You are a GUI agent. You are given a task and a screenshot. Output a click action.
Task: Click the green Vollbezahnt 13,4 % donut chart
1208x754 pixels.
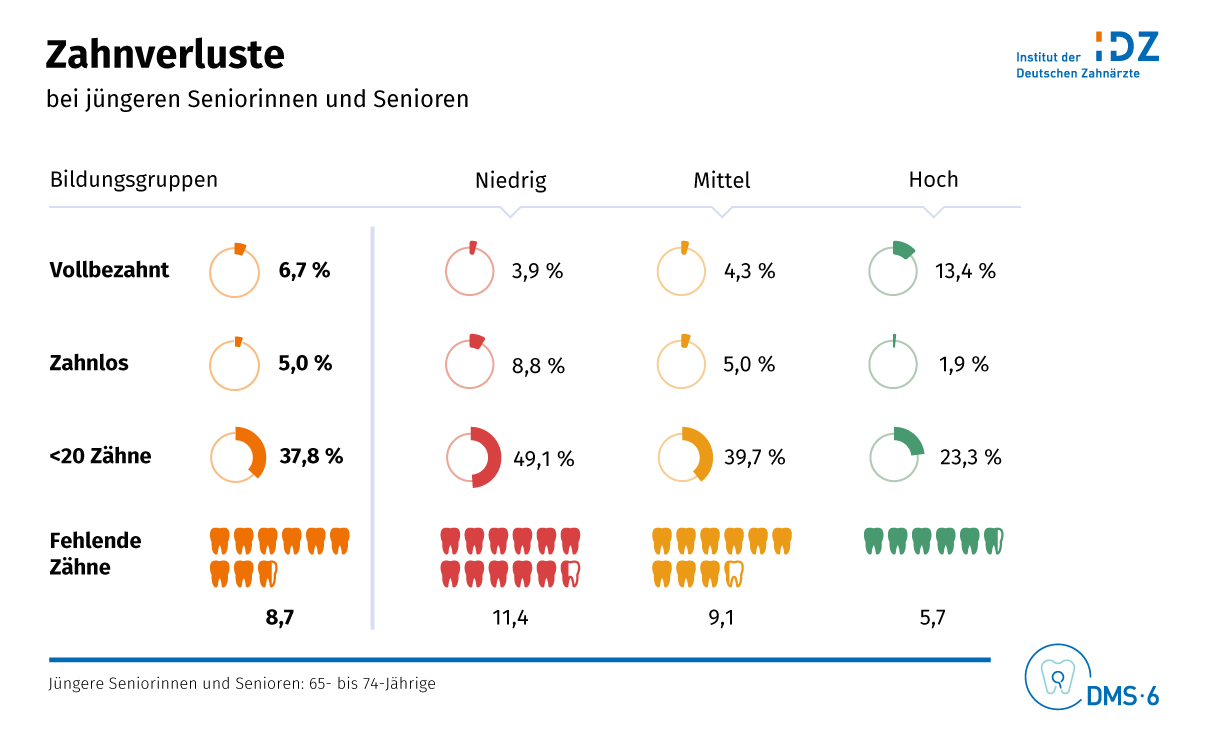pyautogui.click(x=893, y=269)
